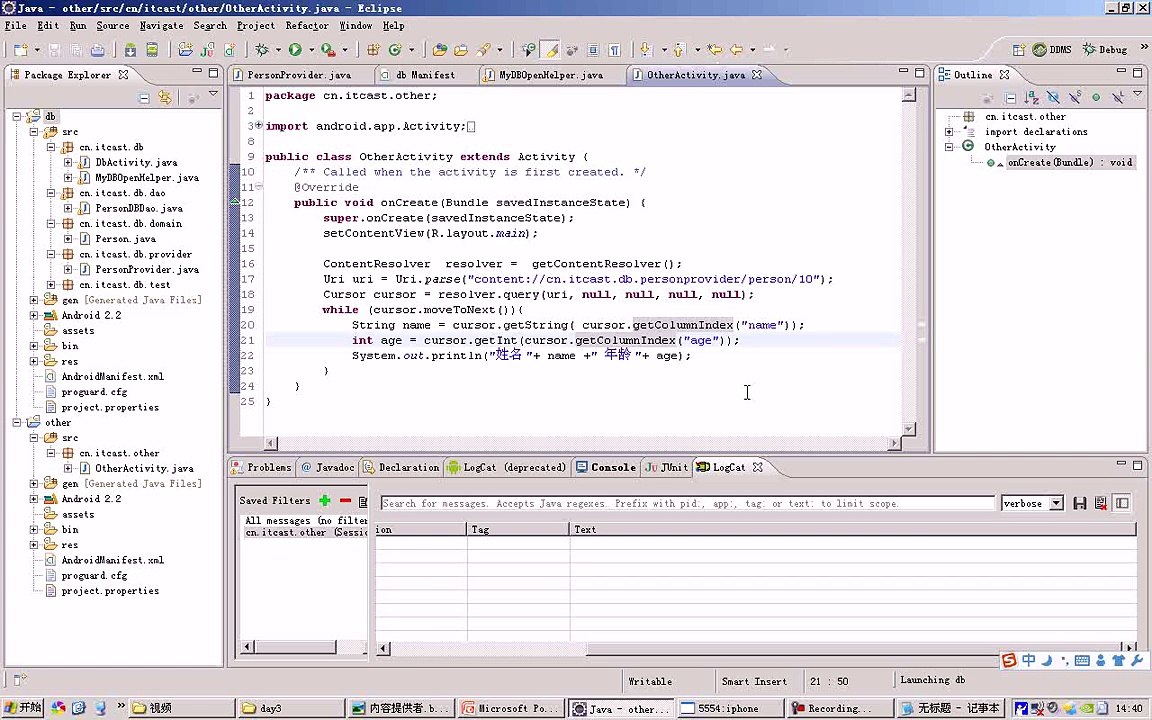Open the verbose log level dropdown
The width and height of the screenshot is (1152, 720).
[1056, 503]
